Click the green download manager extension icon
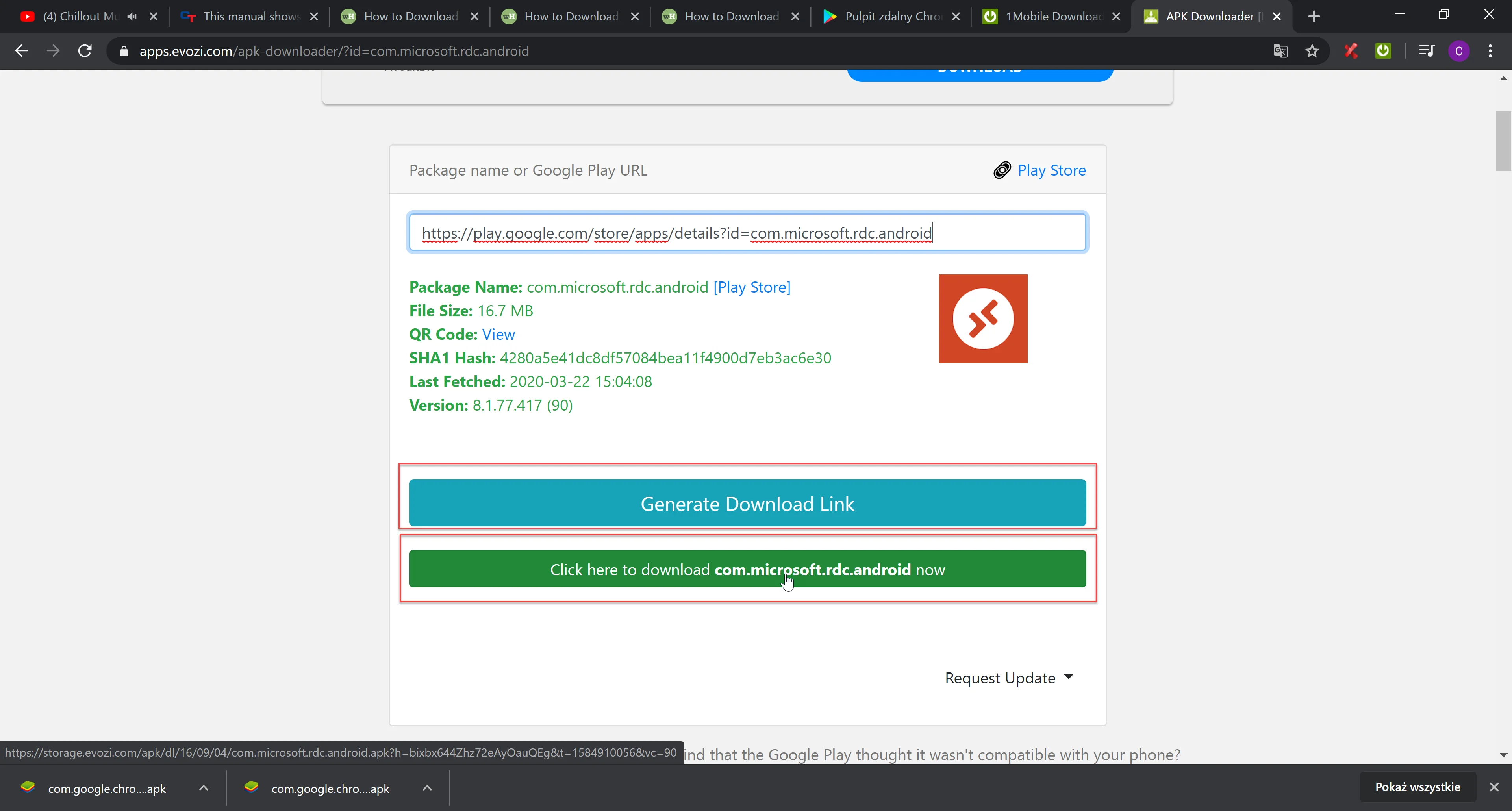Image resolution: width=1512 pixels, height=811 pixels. pos(1383,51)
